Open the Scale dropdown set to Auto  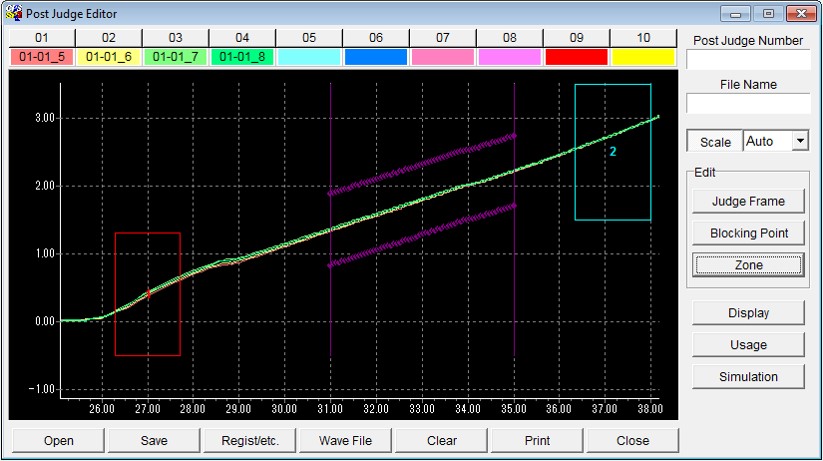799,142
